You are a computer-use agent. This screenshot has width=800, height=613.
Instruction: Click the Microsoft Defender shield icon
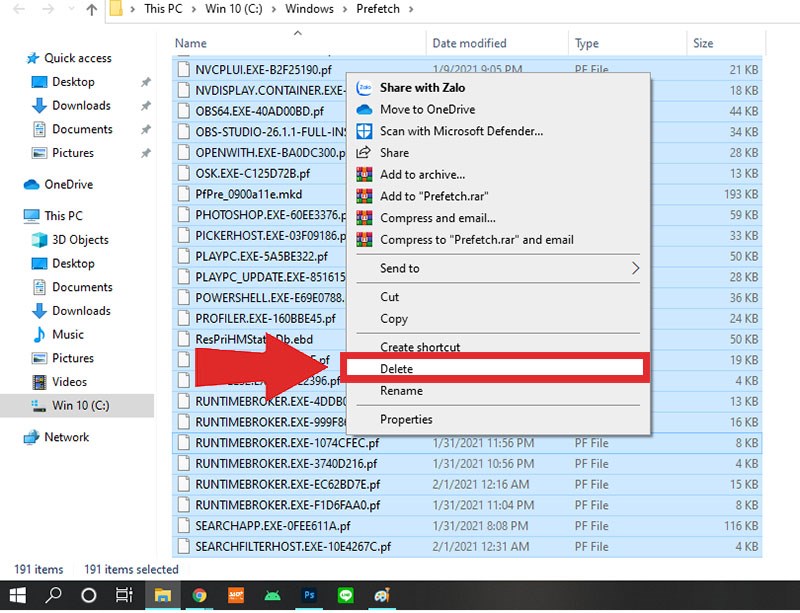[364, 131]
